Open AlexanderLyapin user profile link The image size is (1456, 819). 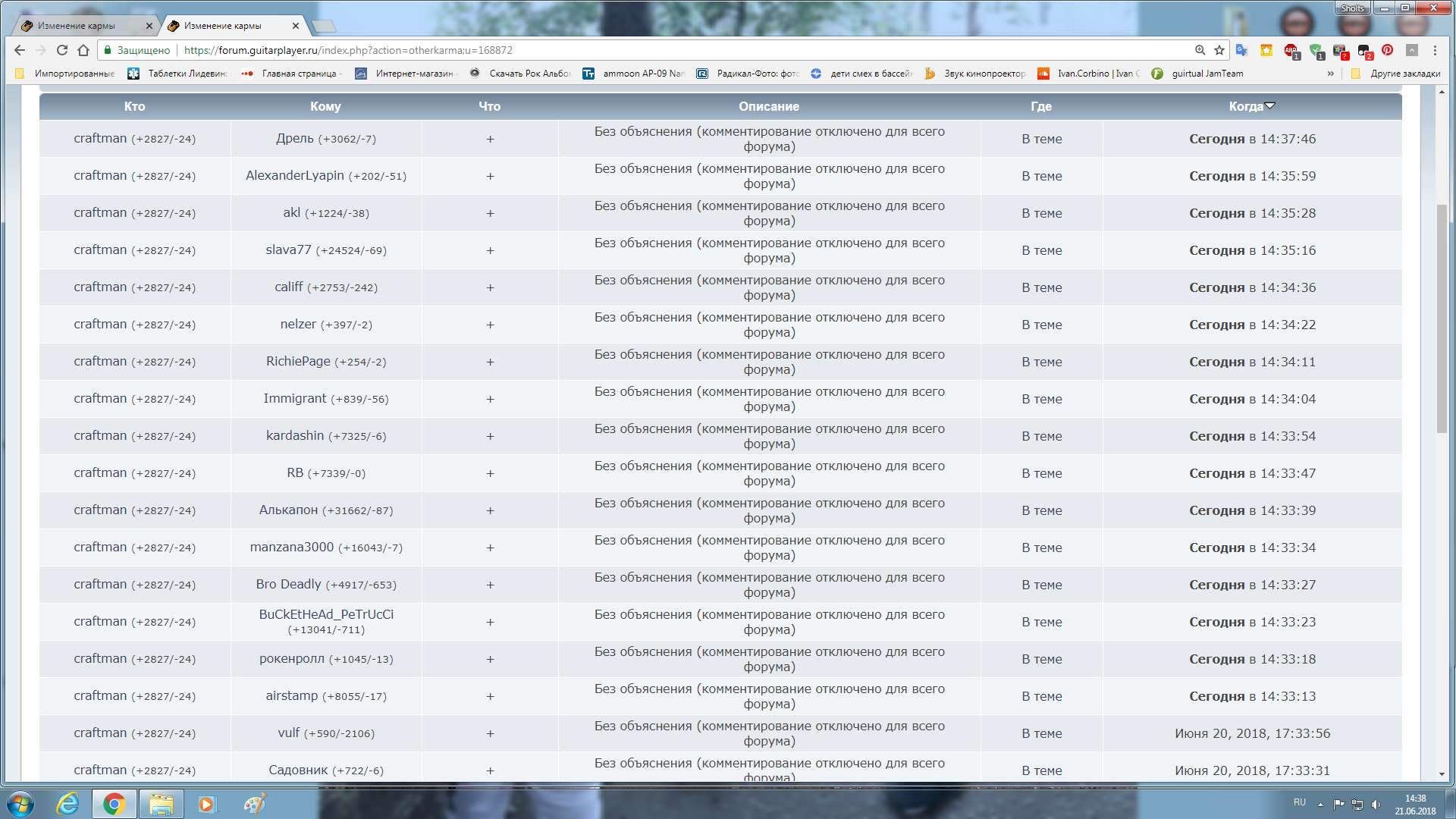click(x=295, y=175)
